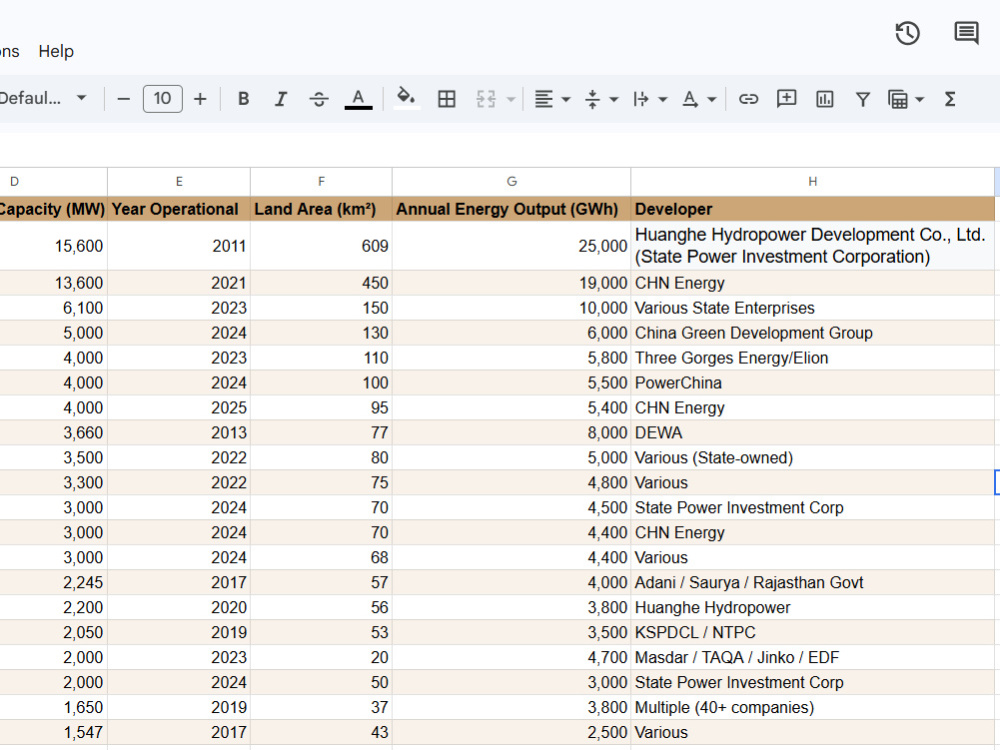Select the PowerChina cell
The width and height of the screenshot is (1000, 750).
pos(812,383)
